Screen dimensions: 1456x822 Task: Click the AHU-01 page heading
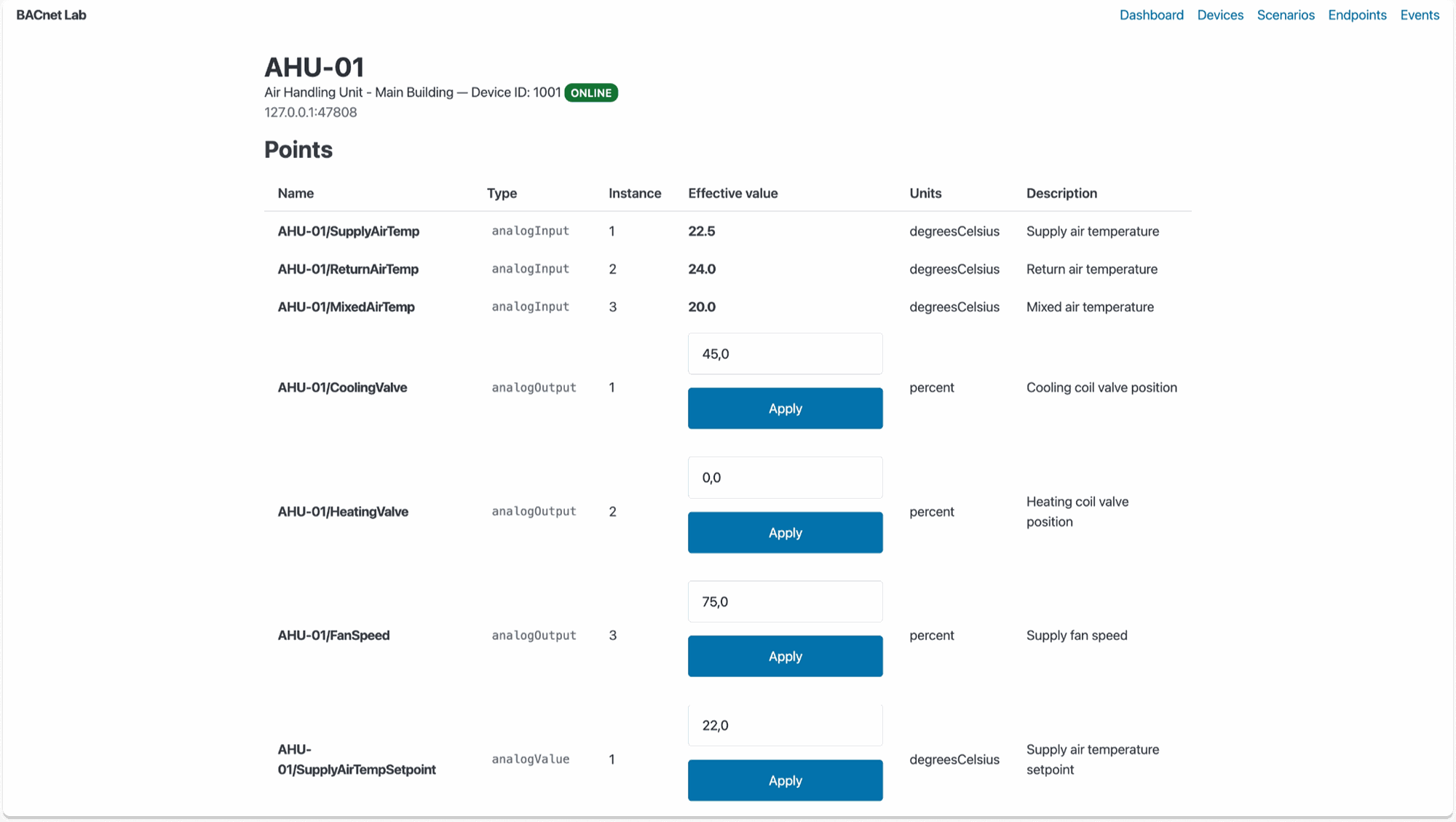tap(314, 68)
